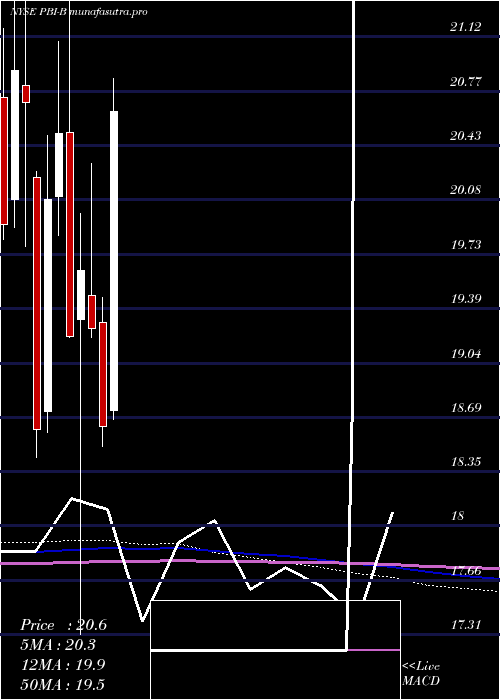
Task: Click the 20.08 price axis label
Action: 466,190
